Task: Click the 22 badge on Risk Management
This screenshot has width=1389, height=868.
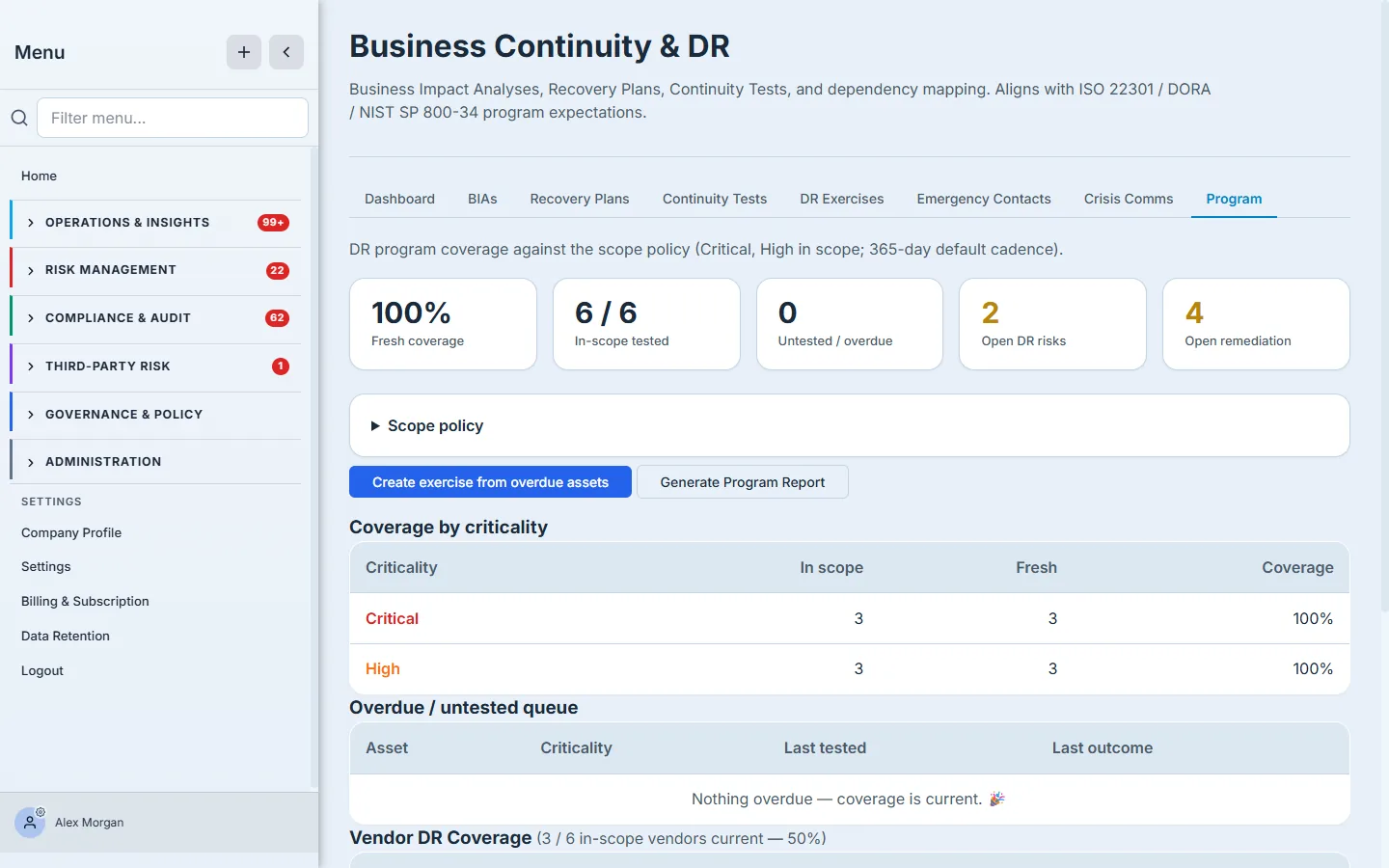Action: 277,270
